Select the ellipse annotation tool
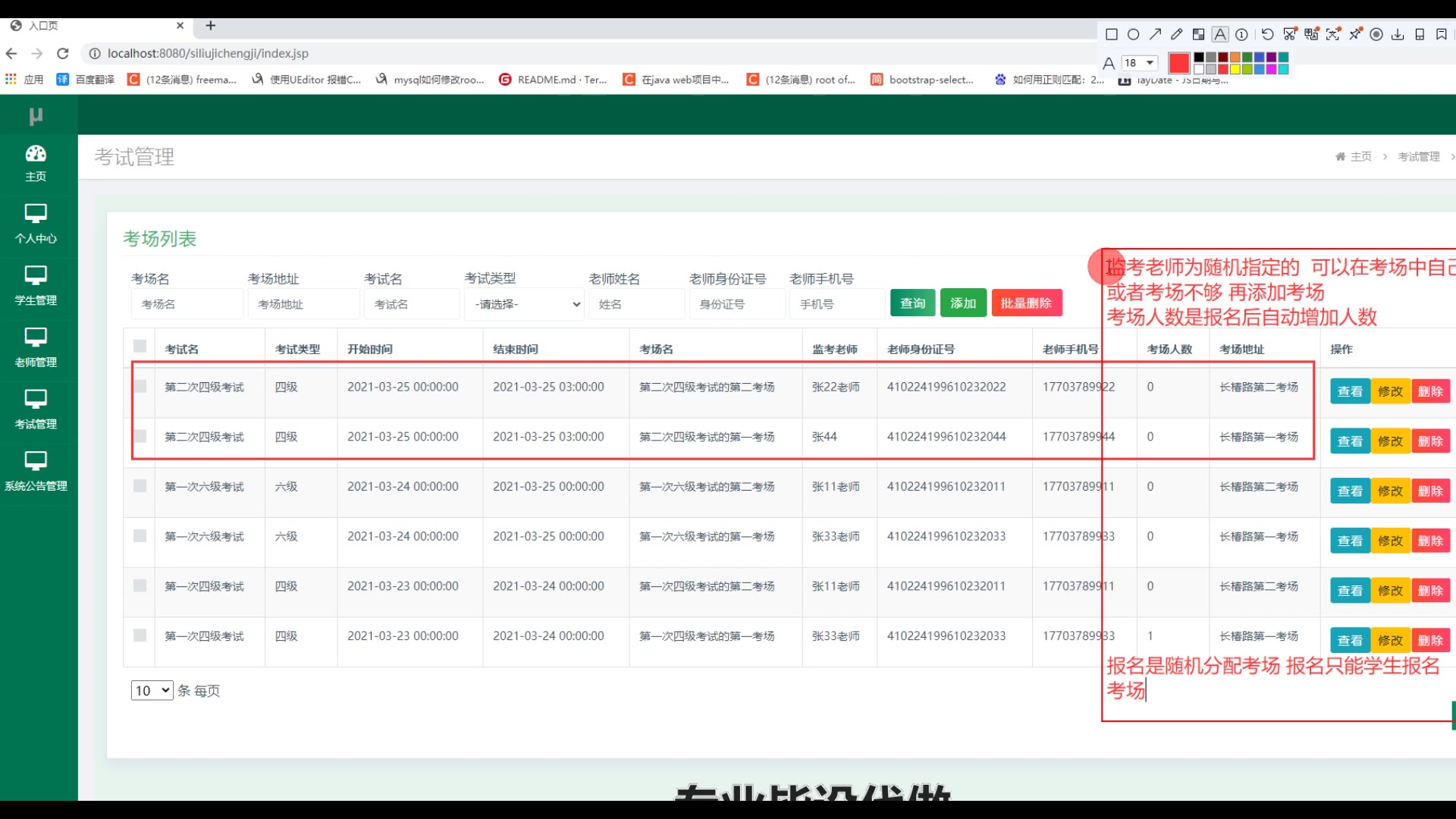The height and width of the screenshot is (819, 1456). 1133,34
